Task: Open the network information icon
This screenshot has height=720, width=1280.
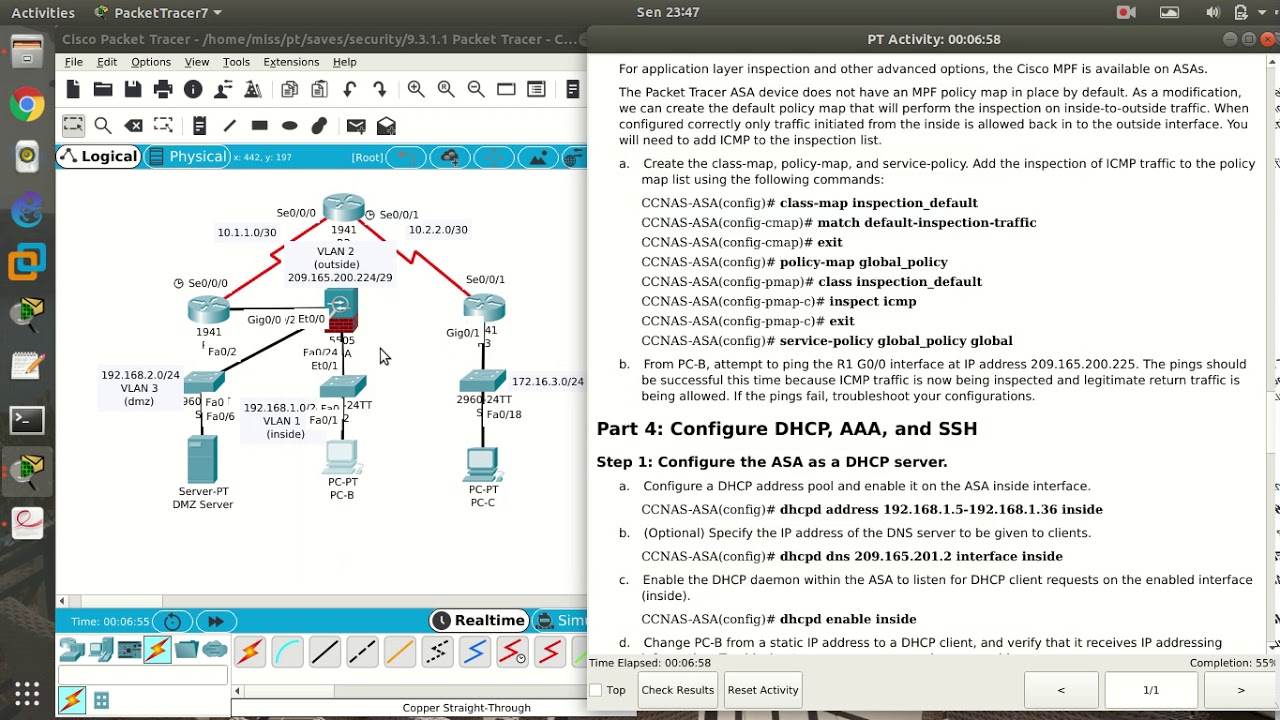Action: pyautogui.click(x=193, y=90)
